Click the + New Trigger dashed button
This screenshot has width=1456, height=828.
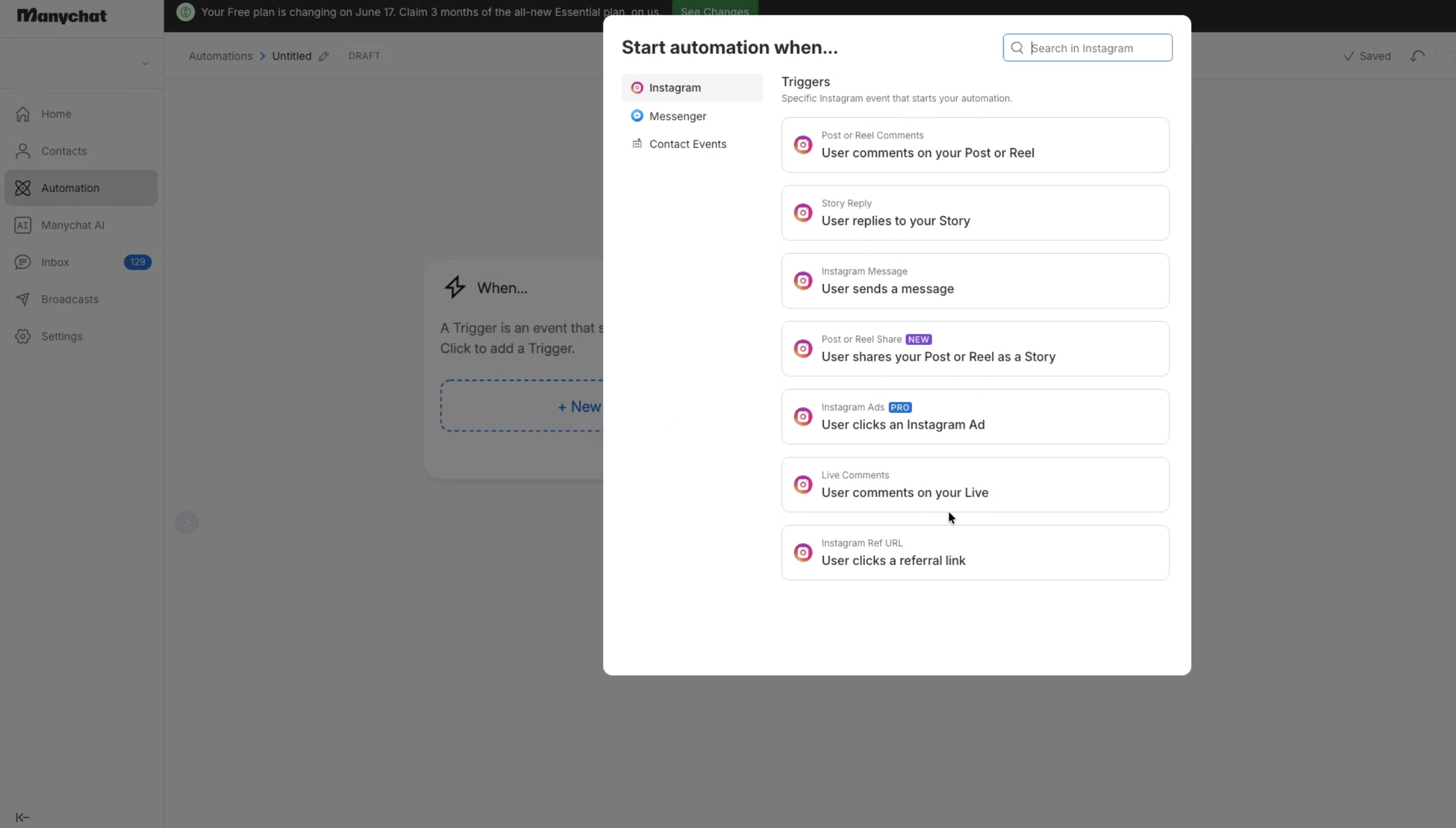point(522,406)
